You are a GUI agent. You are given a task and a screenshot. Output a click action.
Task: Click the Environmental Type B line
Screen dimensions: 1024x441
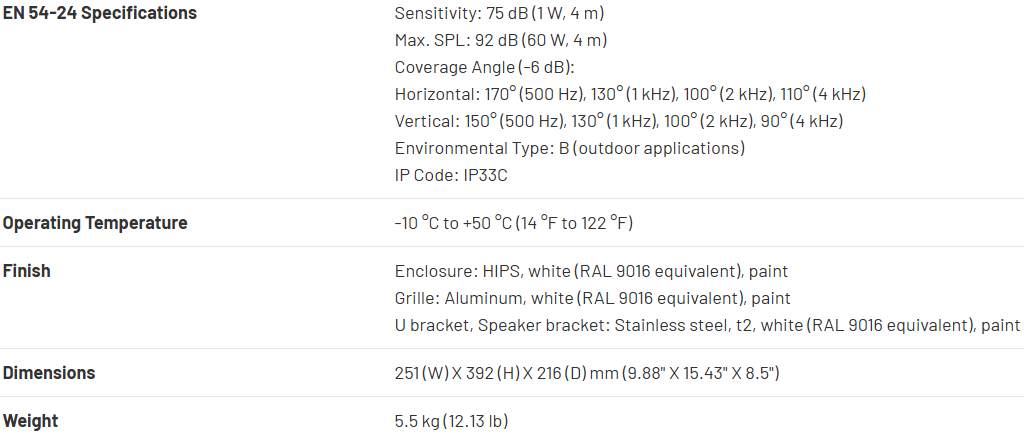pos(570,149)
